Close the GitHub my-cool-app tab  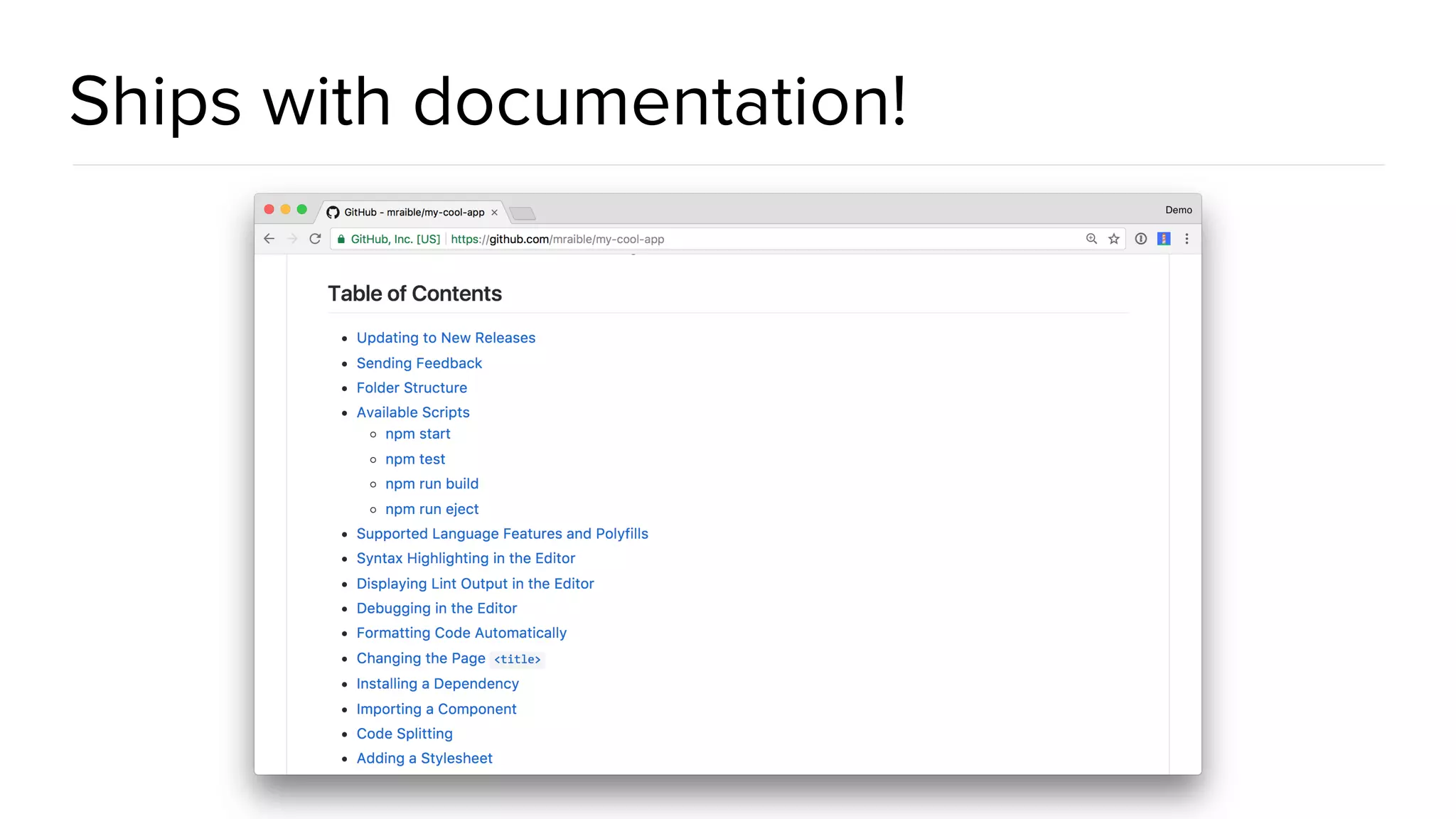click(x=494, y=213)
